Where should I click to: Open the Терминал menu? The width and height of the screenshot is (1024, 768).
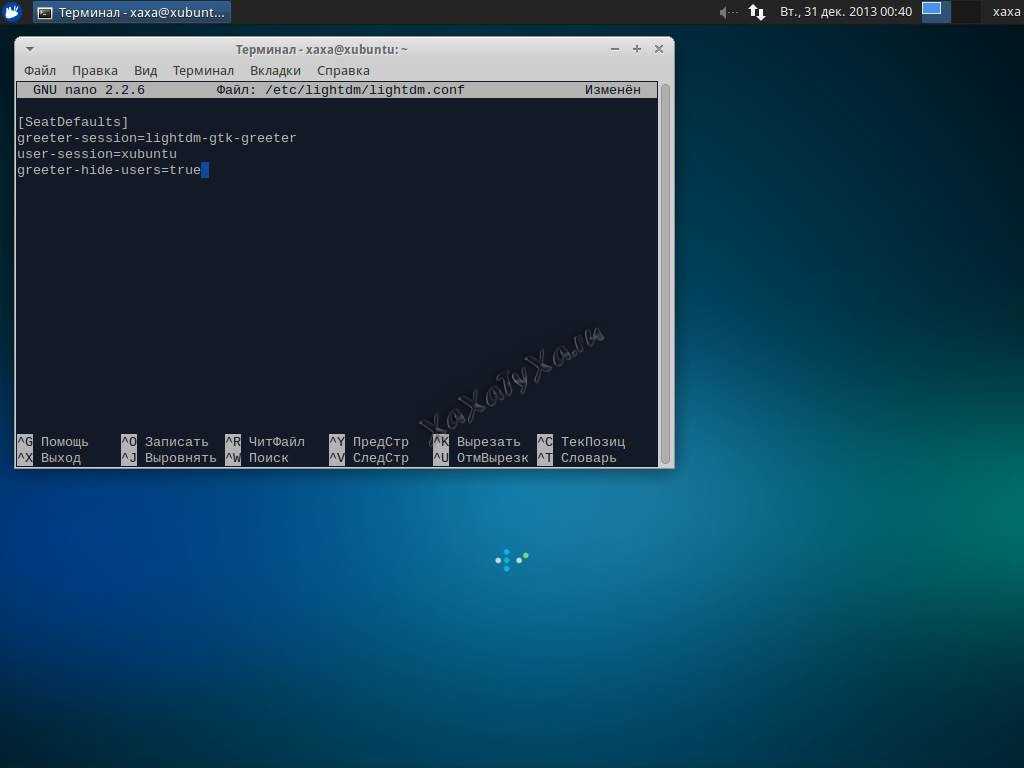coord(203,71)
